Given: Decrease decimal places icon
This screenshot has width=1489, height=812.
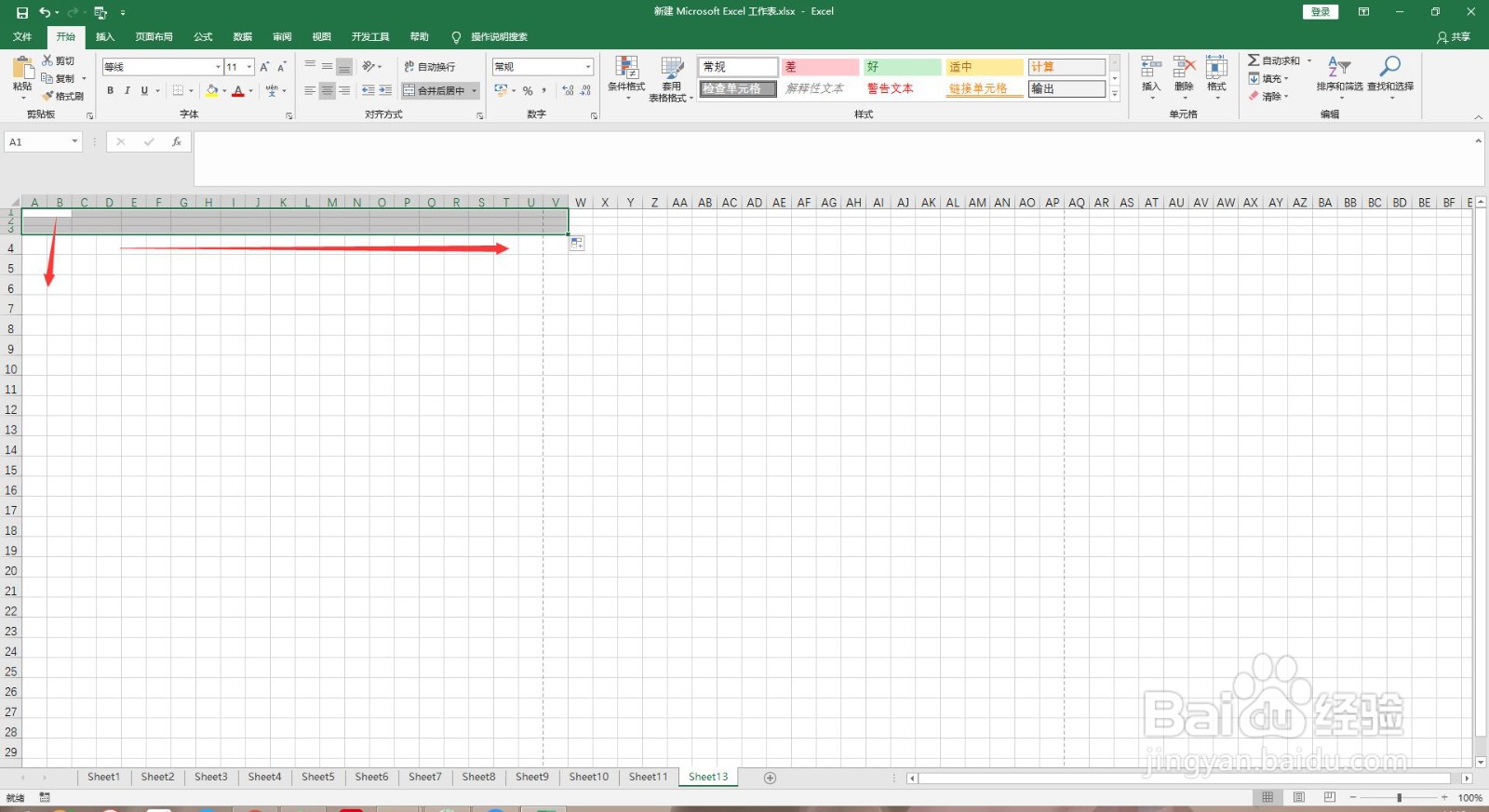Looking at the screenshot, I should [x=585, y=90].
